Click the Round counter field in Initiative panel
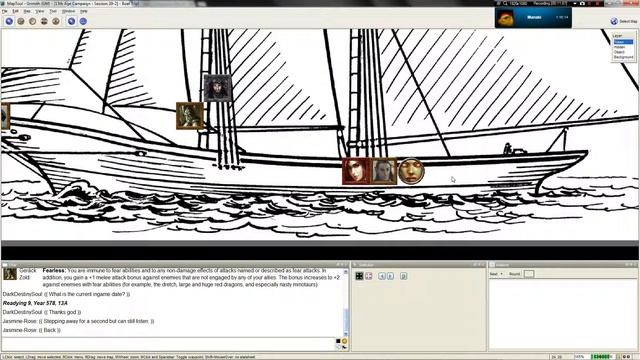Viewport: 640px width, 360px height. pyautogui.click(x=529, y=274)
